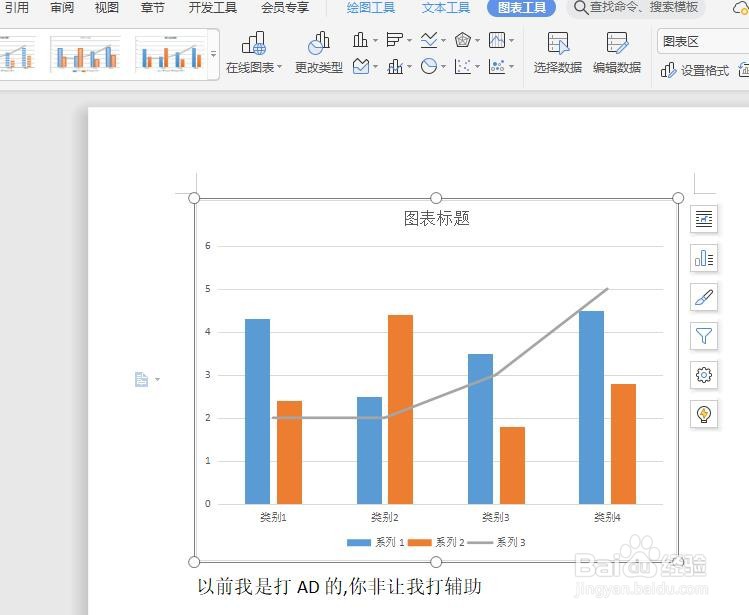Image resolution: width=749 pixels, height=615 pixels.
Task: Insert a scatter chart from the ribbon
Action: (462, 66)
